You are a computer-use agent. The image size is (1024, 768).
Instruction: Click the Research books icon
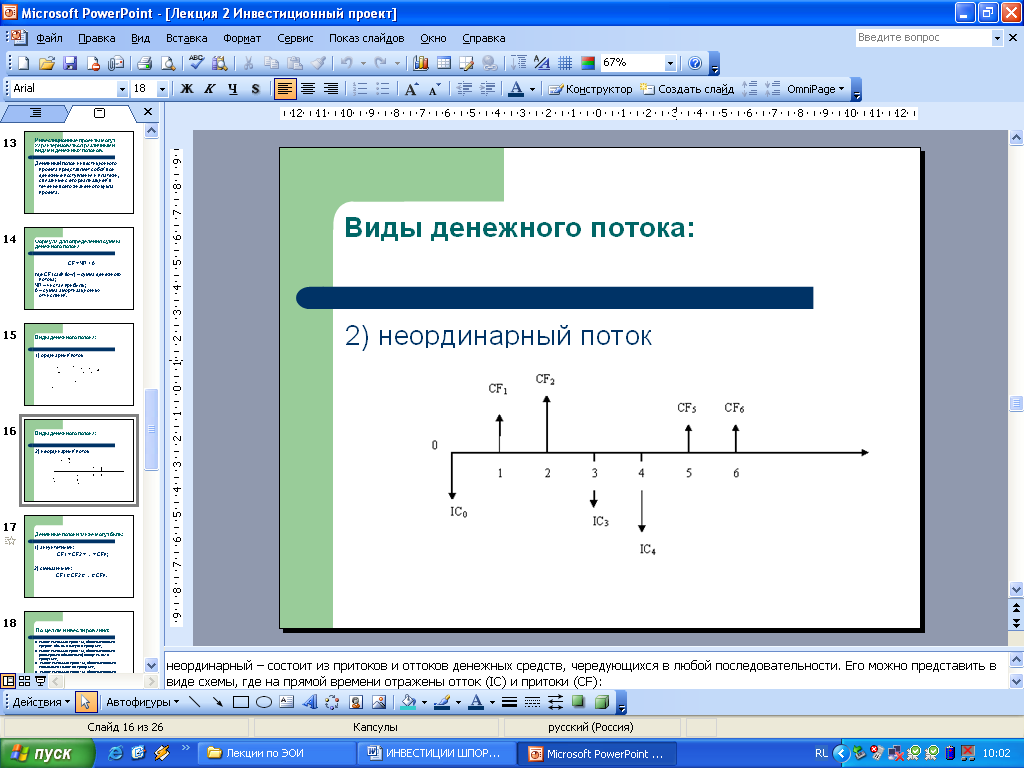[x=220, y=63]
